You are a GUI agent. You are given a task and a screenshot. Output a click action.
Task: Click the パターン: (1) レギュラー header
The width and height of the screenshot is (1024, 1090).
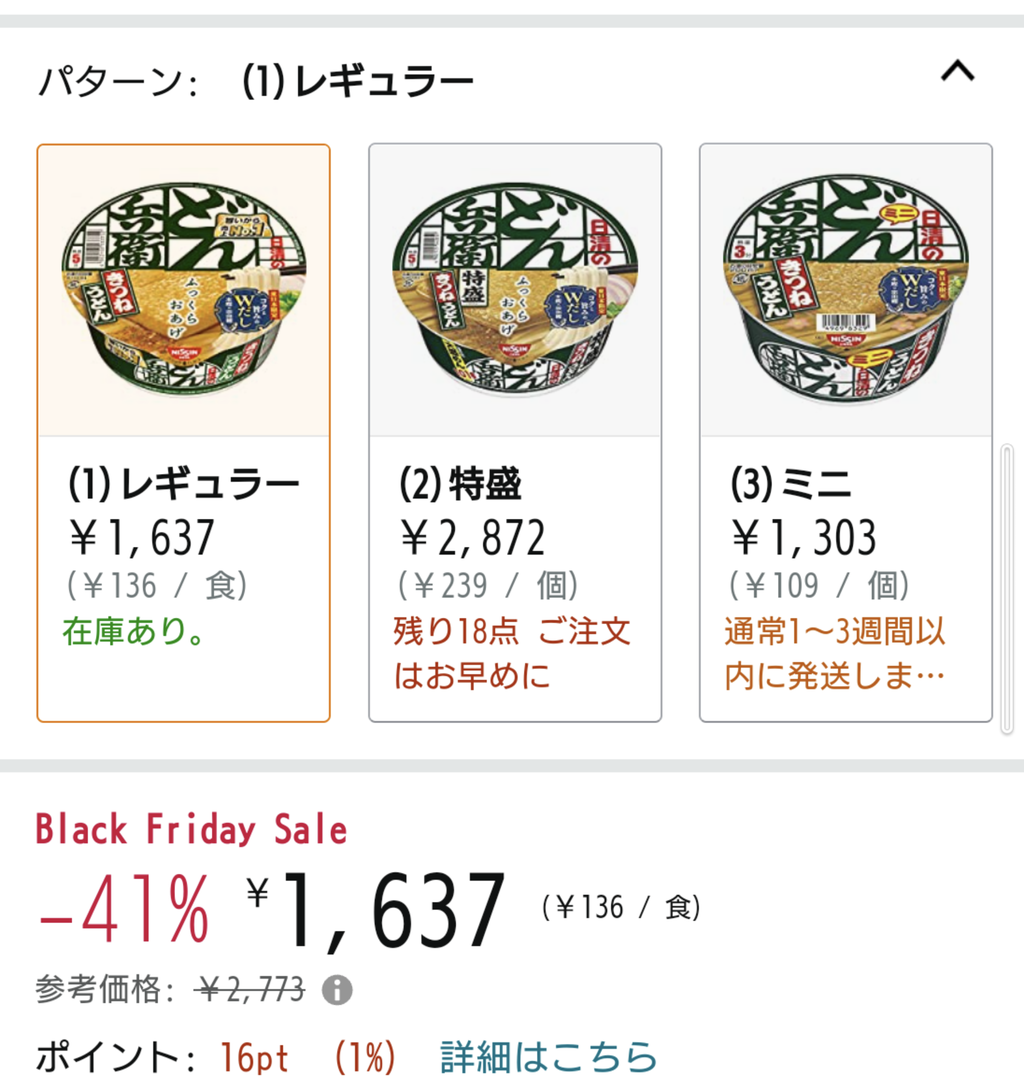coord(256,81)
